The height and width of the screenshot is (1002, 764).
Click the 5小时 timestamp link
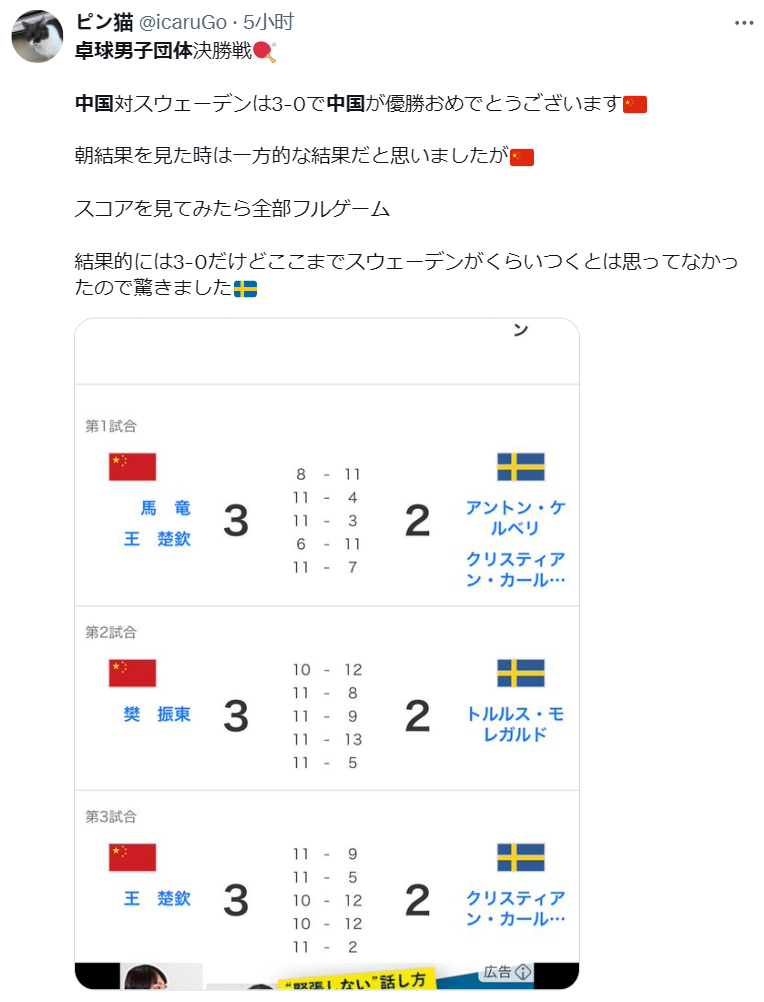pos(268,22)
